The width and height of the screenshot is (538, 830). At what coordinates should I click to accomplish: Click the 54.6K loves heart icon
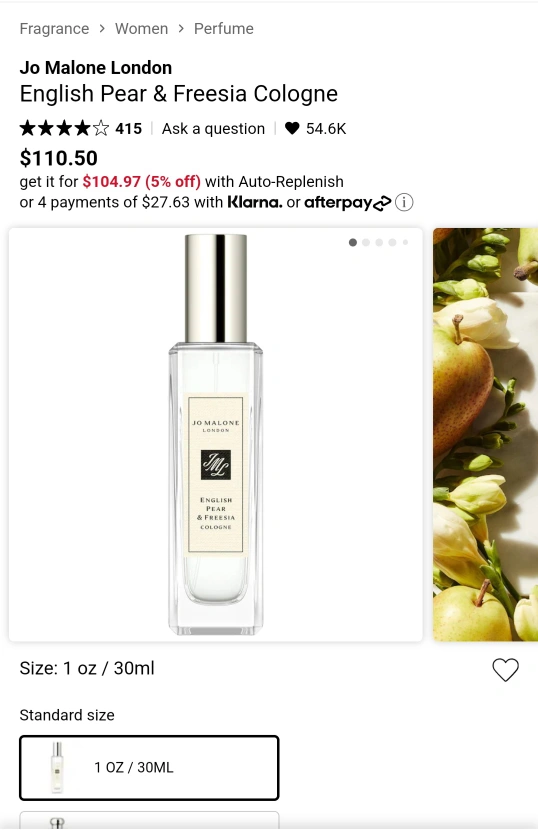tap(292, 128)
